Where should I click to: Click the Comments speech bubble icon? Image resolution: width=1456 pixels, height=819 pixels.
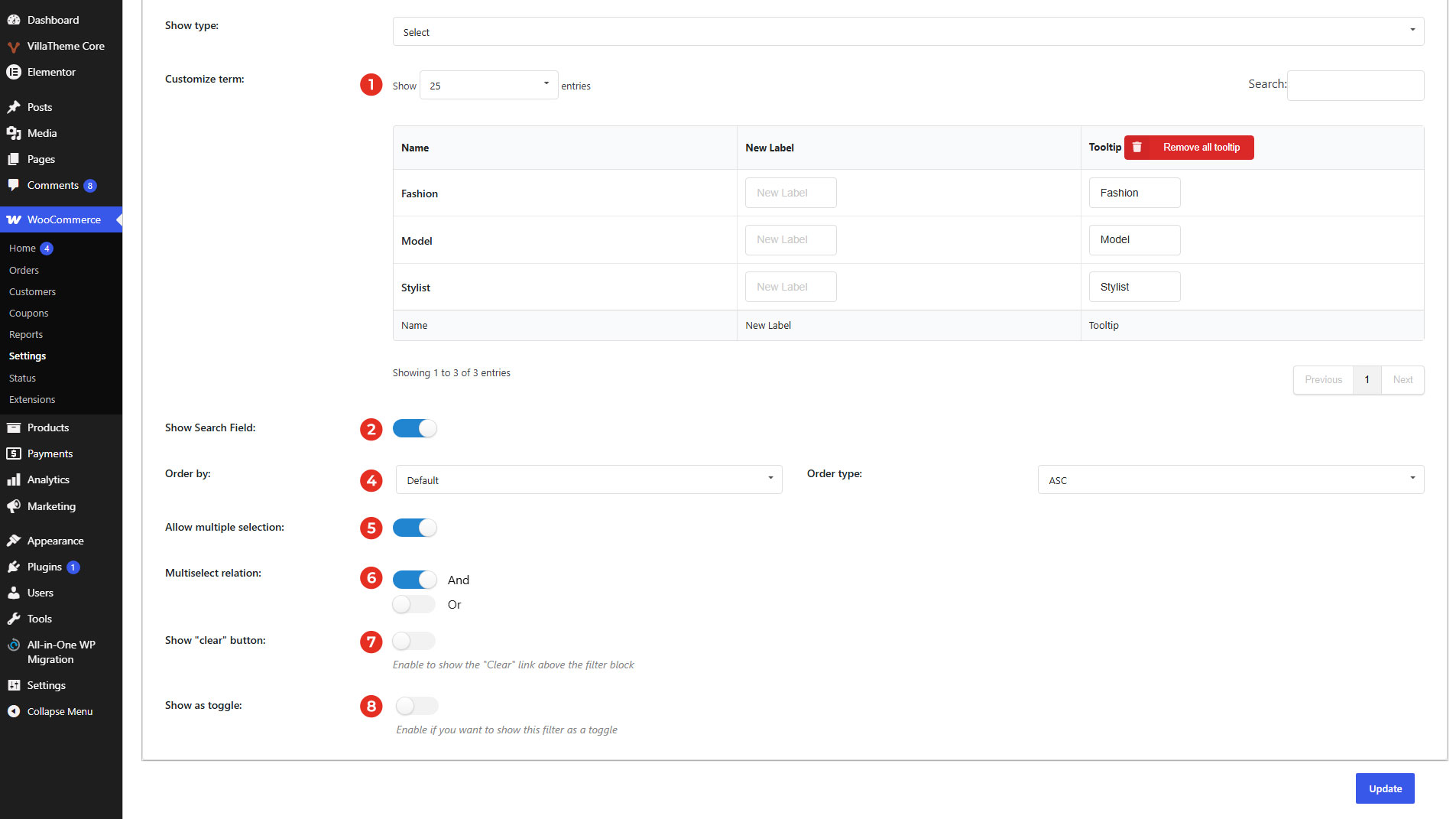[14, 185]
